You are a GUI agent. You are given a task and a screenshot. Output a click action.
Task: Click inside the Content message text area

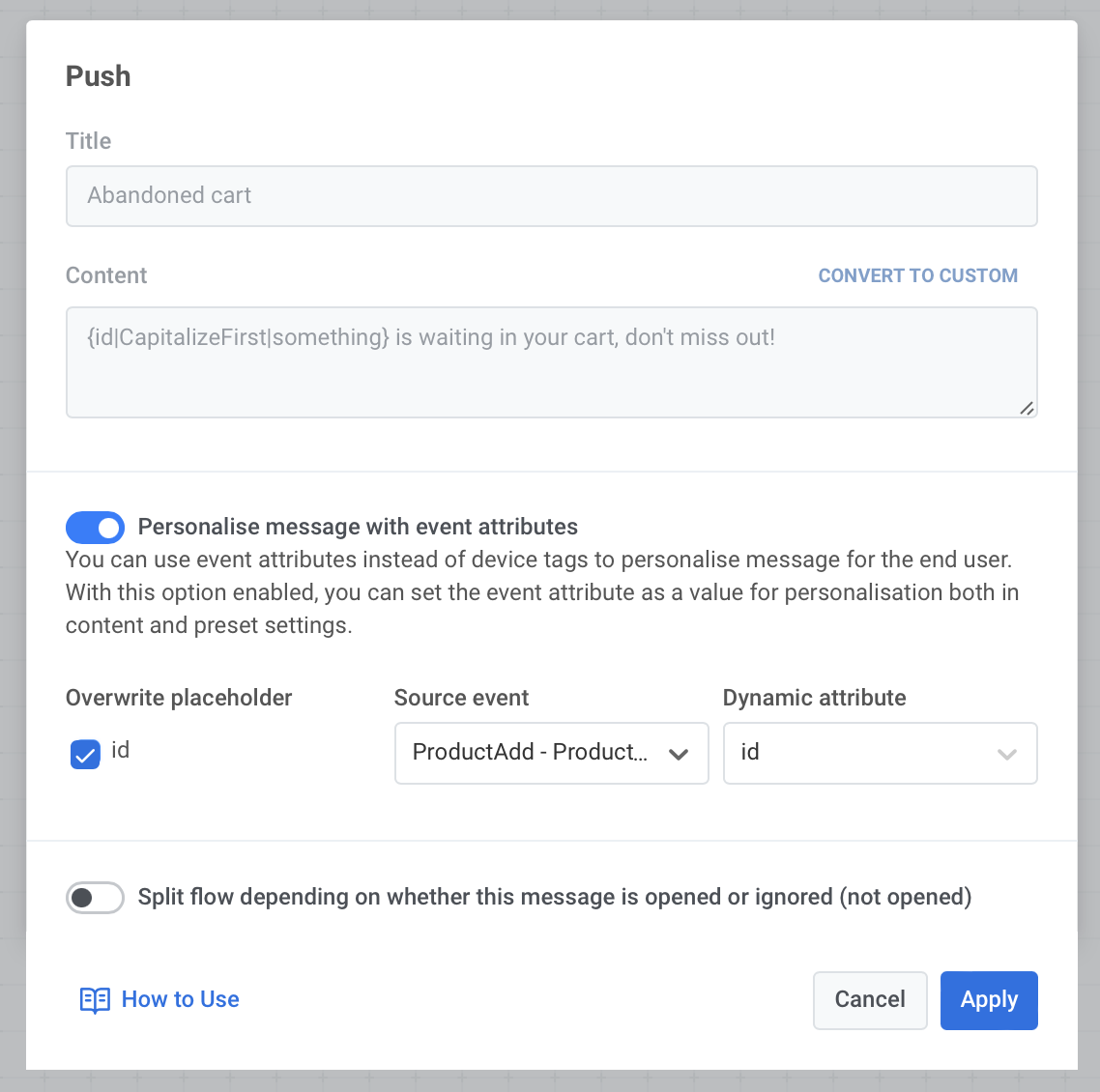click(551, 372)
